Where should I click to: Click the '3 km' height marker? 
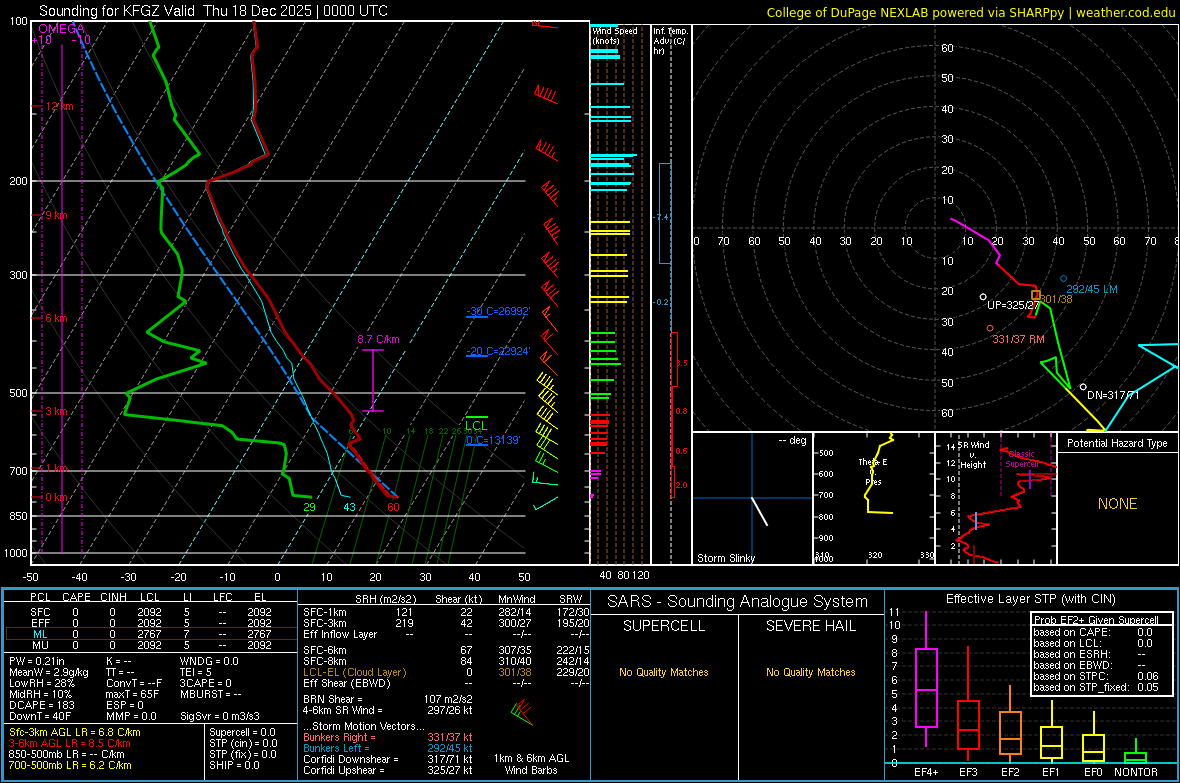[56, 411]
